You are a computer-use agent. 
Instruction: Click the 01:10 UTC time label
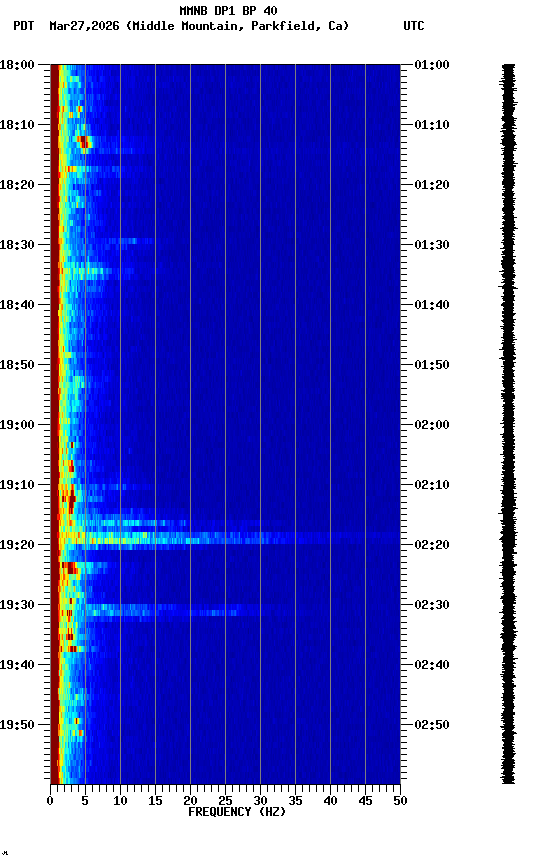tap(432, 125)
